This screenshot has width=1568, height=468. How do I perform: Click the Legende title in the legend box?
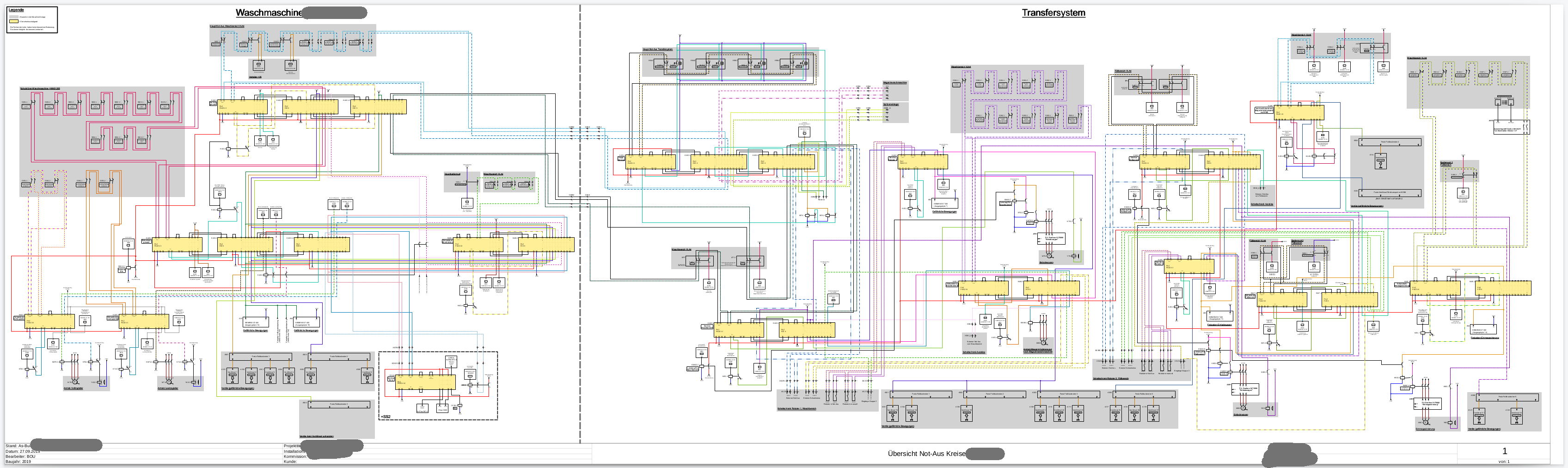tap(17, 10)
